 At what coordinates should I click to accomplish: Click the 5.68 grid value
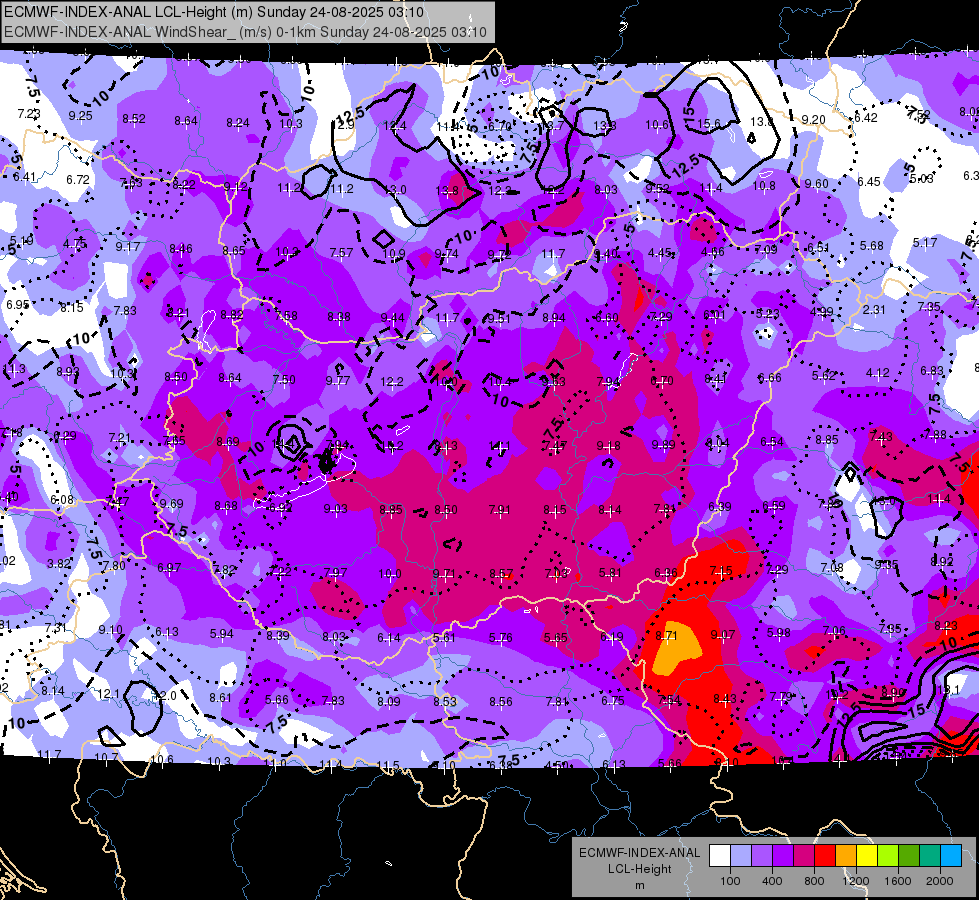tap(872, 246)
